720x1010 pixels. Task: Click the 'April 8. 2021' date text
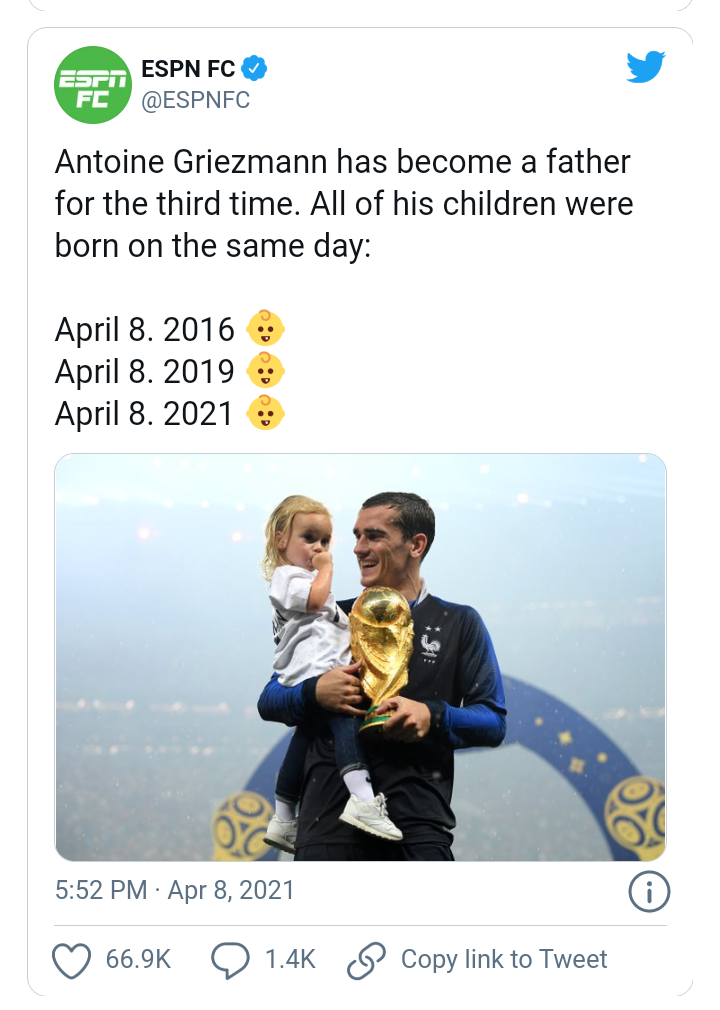click(145, 413)
